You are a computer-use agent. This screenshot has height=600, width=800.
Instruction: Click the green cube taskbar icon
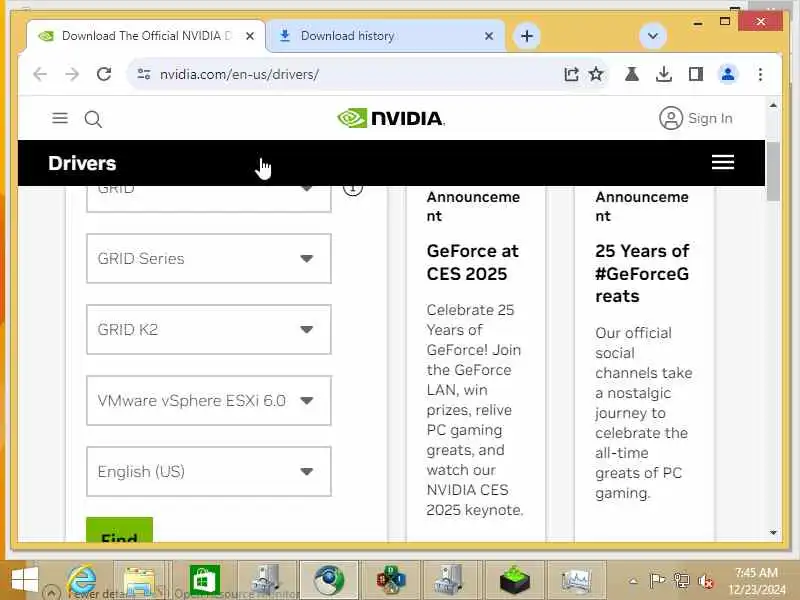tap(515, 581)
